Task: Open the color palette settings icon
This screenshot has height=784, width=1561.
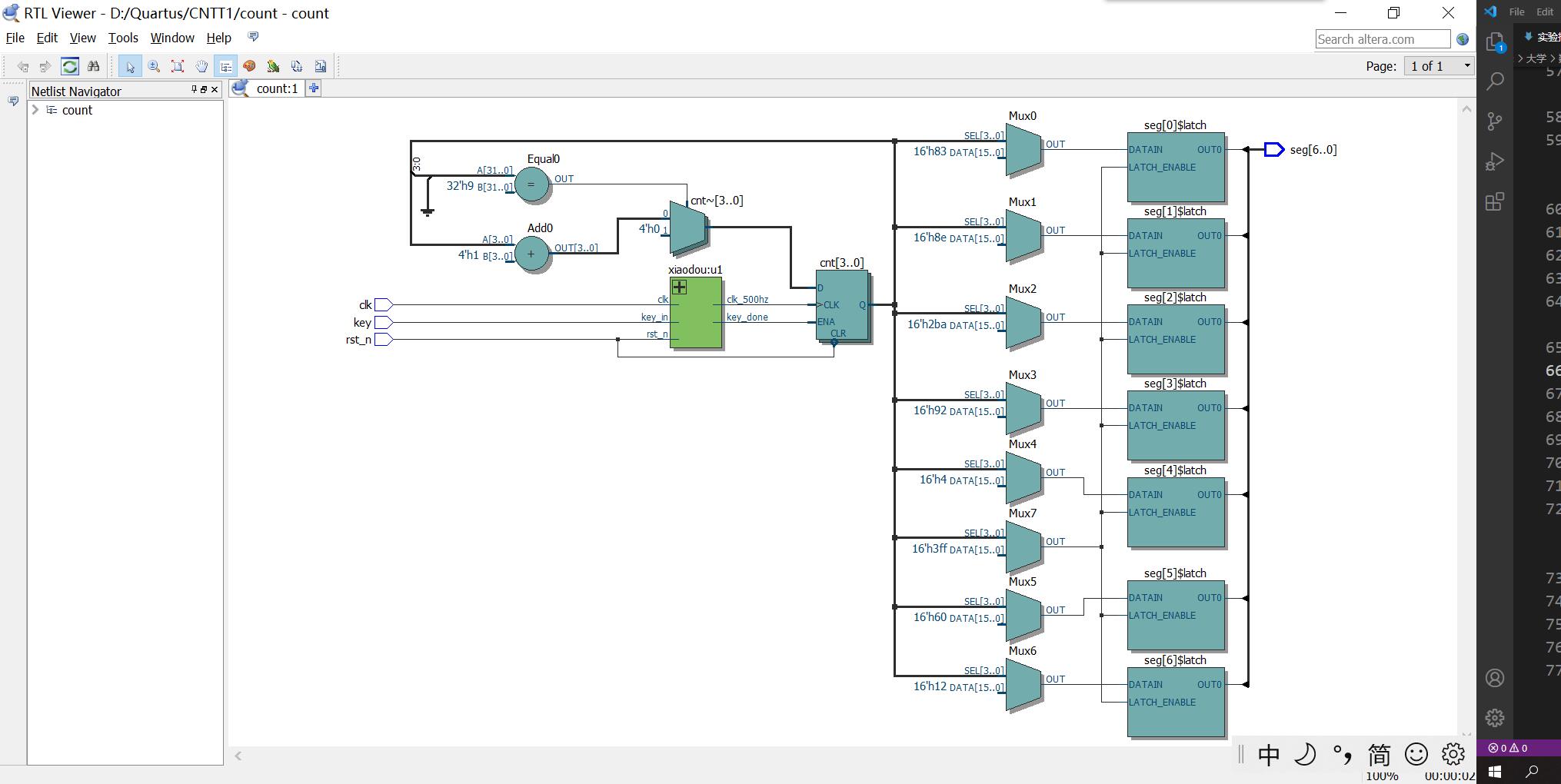Action: (249, 66)
